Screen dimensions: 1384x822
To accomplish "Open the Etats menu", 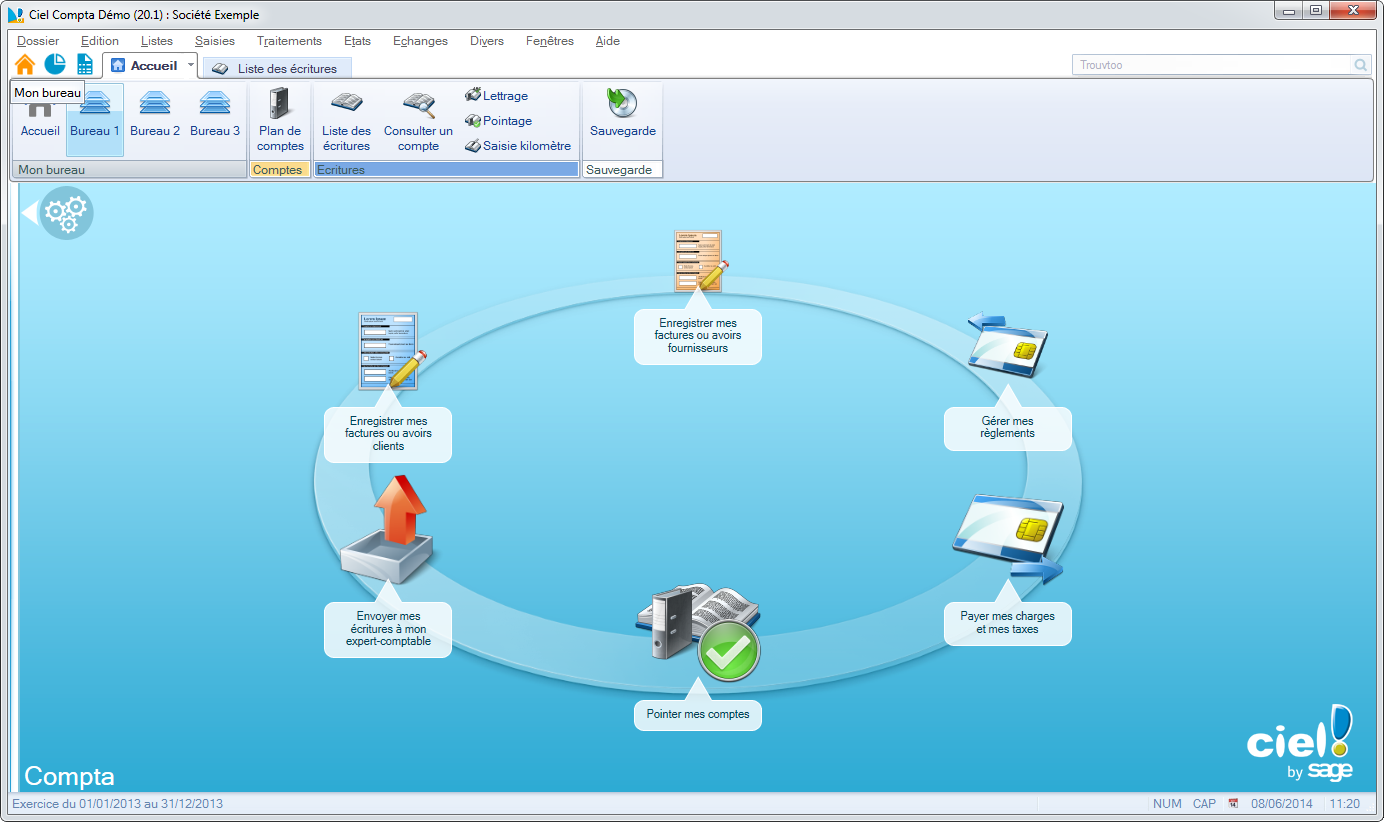I will click(x=357, y=41).
